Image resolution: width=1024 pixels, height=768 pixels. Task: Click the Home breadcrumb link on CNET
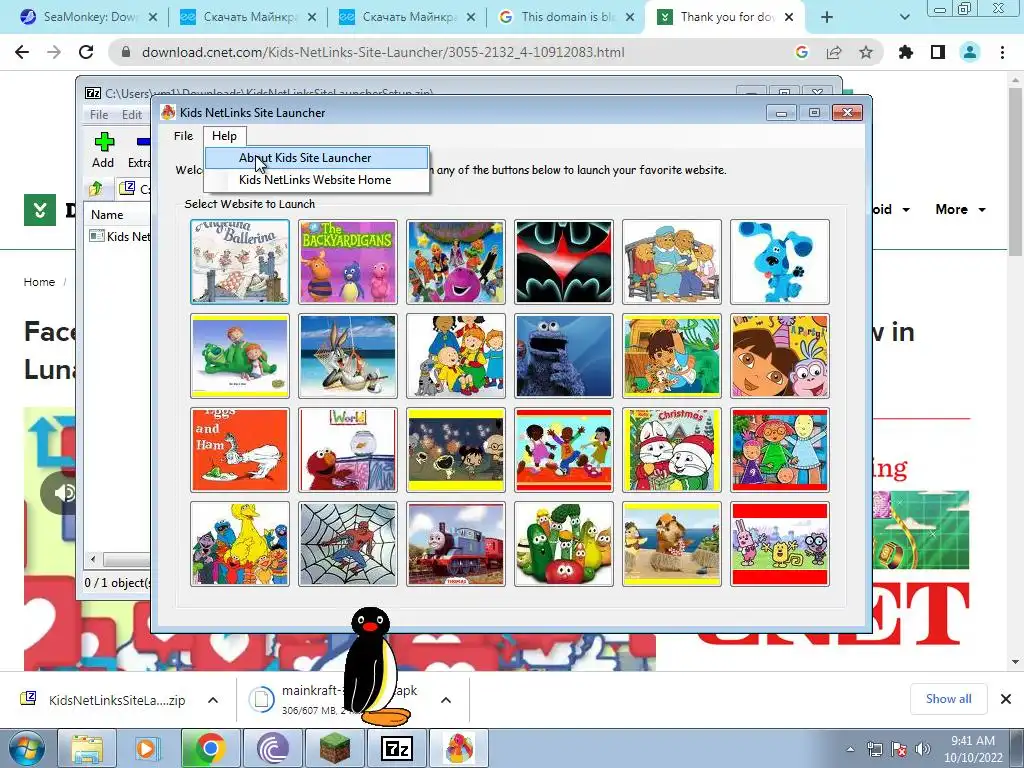pyautogui.click(x=39, y=282)
